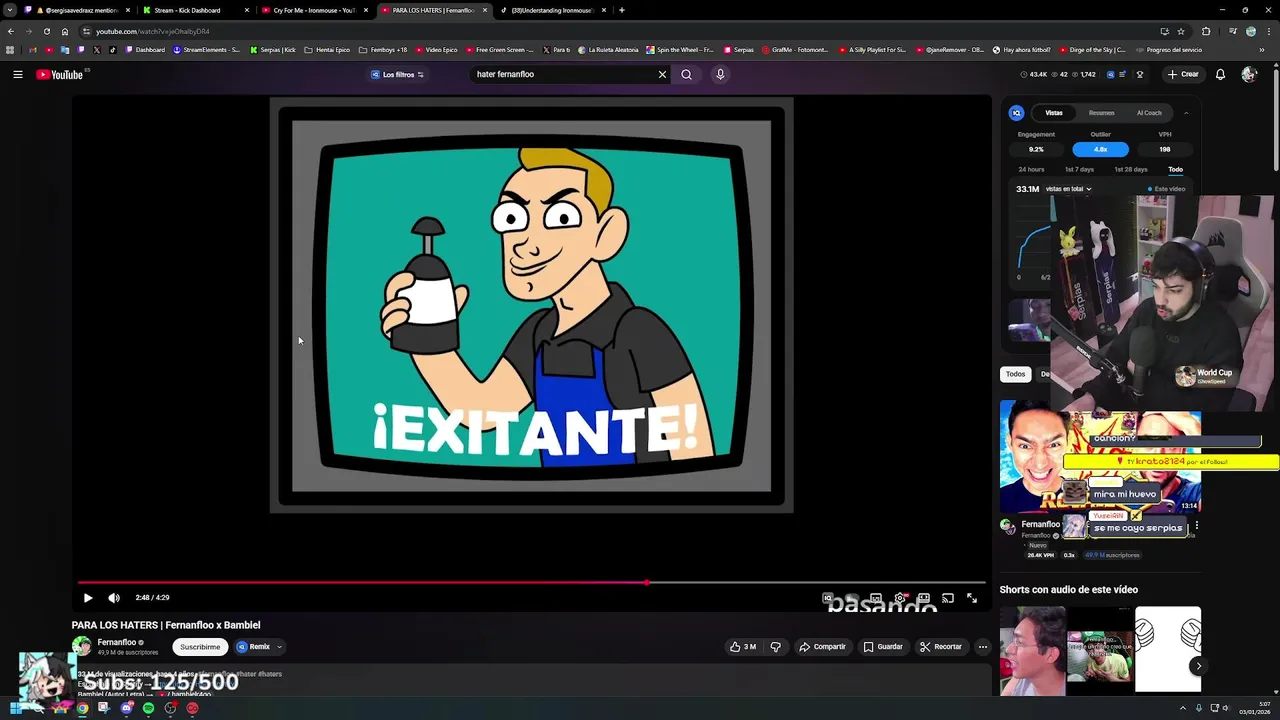
Task: Cast the video to a device
Action: coord(948,598)
